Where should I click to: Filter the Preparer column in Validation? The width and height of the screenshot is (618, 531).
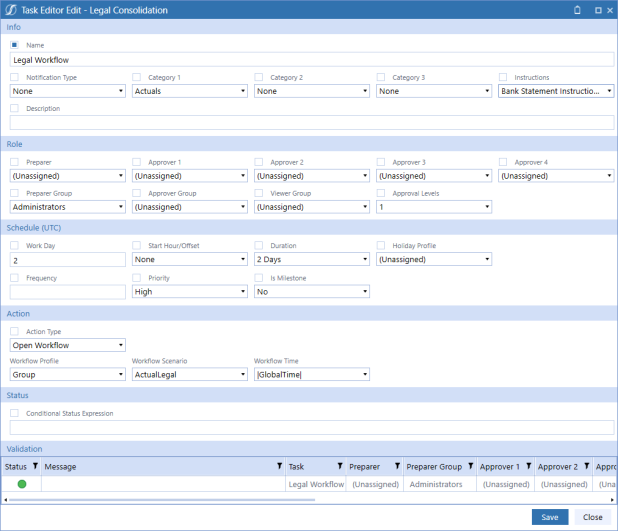[x=397, y=466]
